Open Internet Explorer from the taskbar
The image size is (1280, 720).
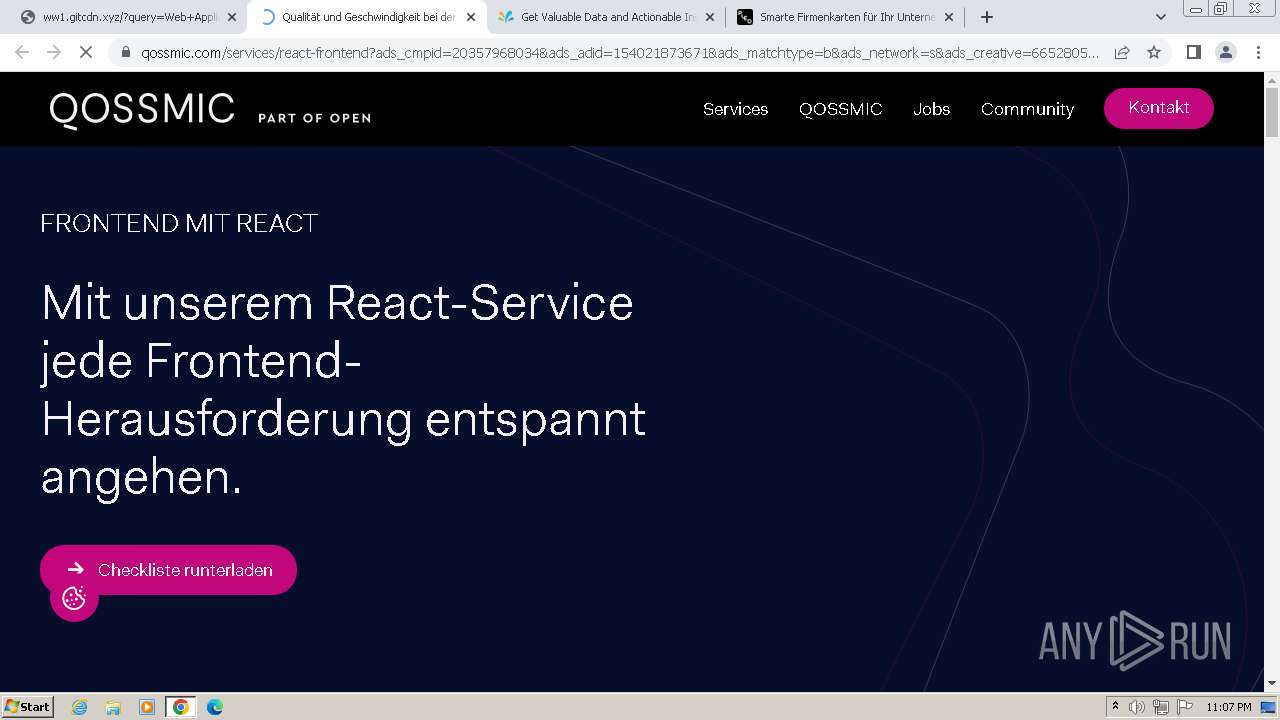80,707
